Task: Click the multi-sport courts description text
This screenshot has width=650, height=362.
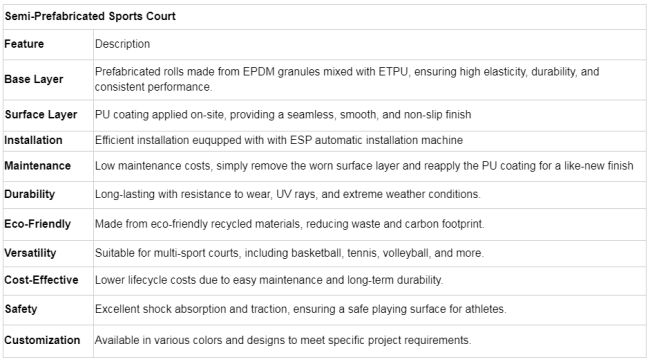Action: (x=289, y=253)
